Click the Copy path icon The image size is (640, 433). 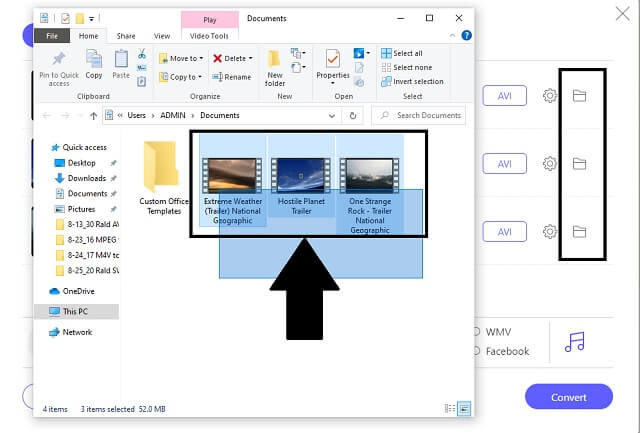142,67
